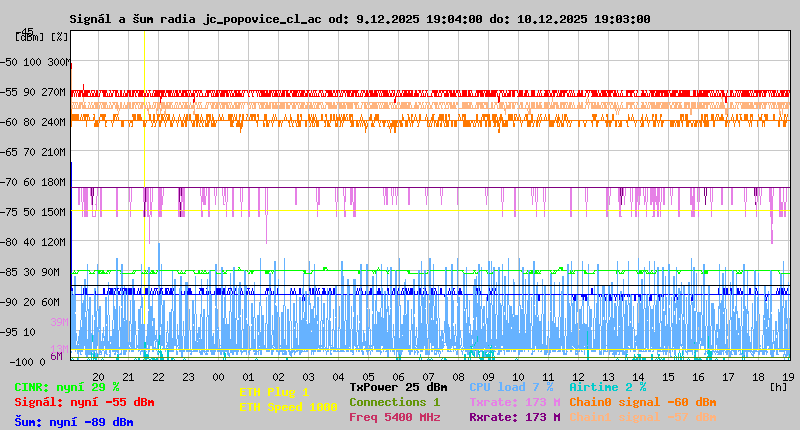The width and height of the screenshot is (800, 430).
Task: Click the [dBm] axis unit label
Action: click(28, 37)
